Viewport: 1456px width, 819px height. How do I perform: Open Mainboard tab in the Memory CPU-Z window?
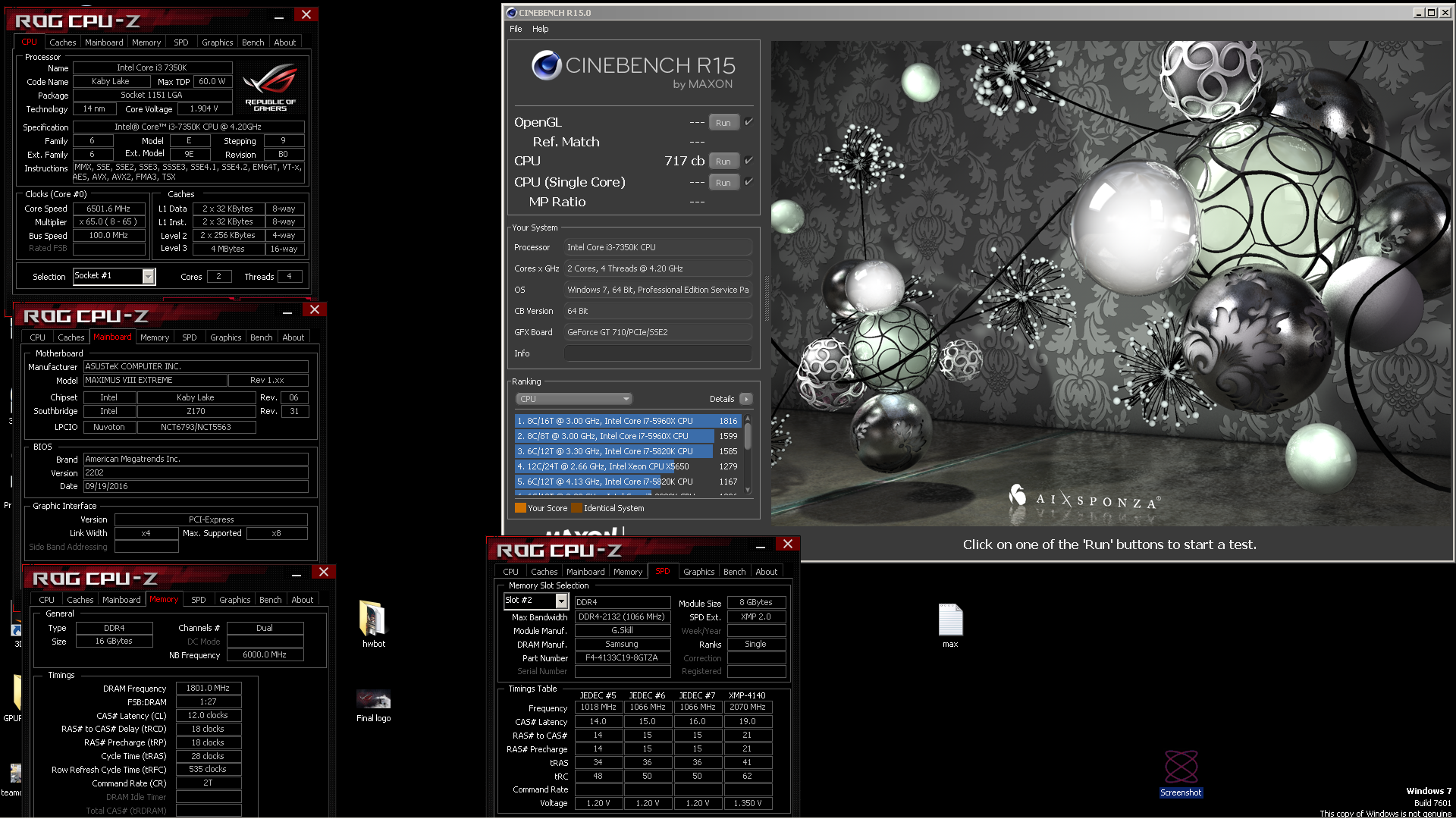(122, 600)
